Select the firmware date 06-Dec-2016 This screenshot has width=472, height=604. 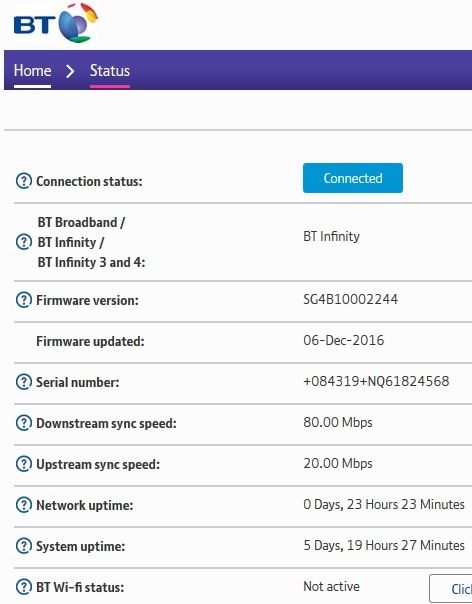click(x=344, y=340)
